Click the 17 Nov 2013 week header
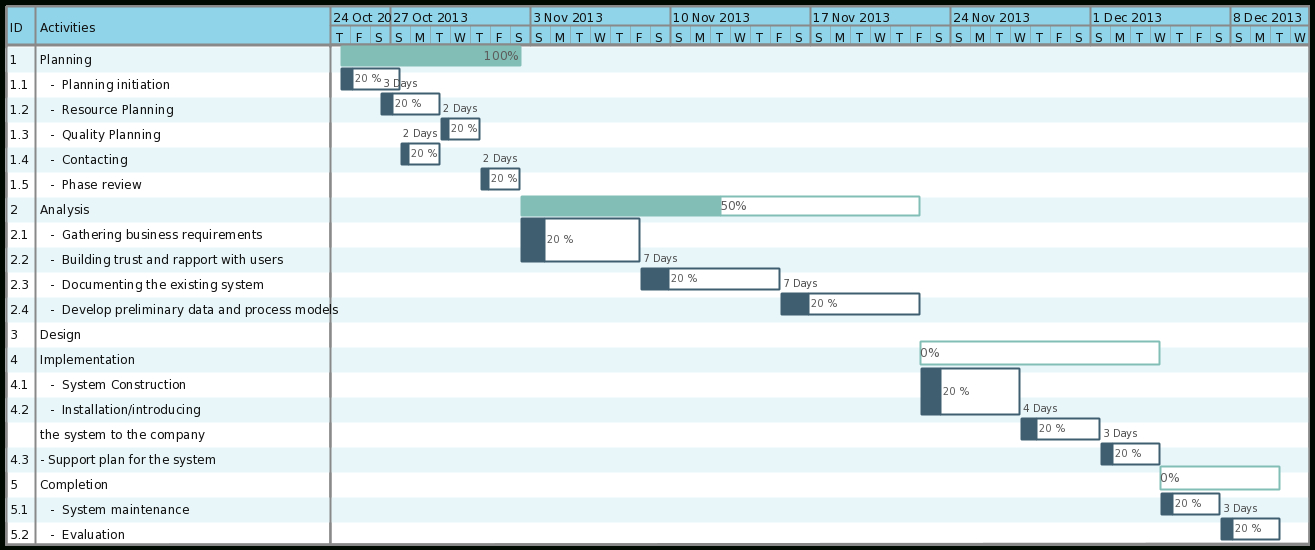1315x550 pixels. click(880, 17)
